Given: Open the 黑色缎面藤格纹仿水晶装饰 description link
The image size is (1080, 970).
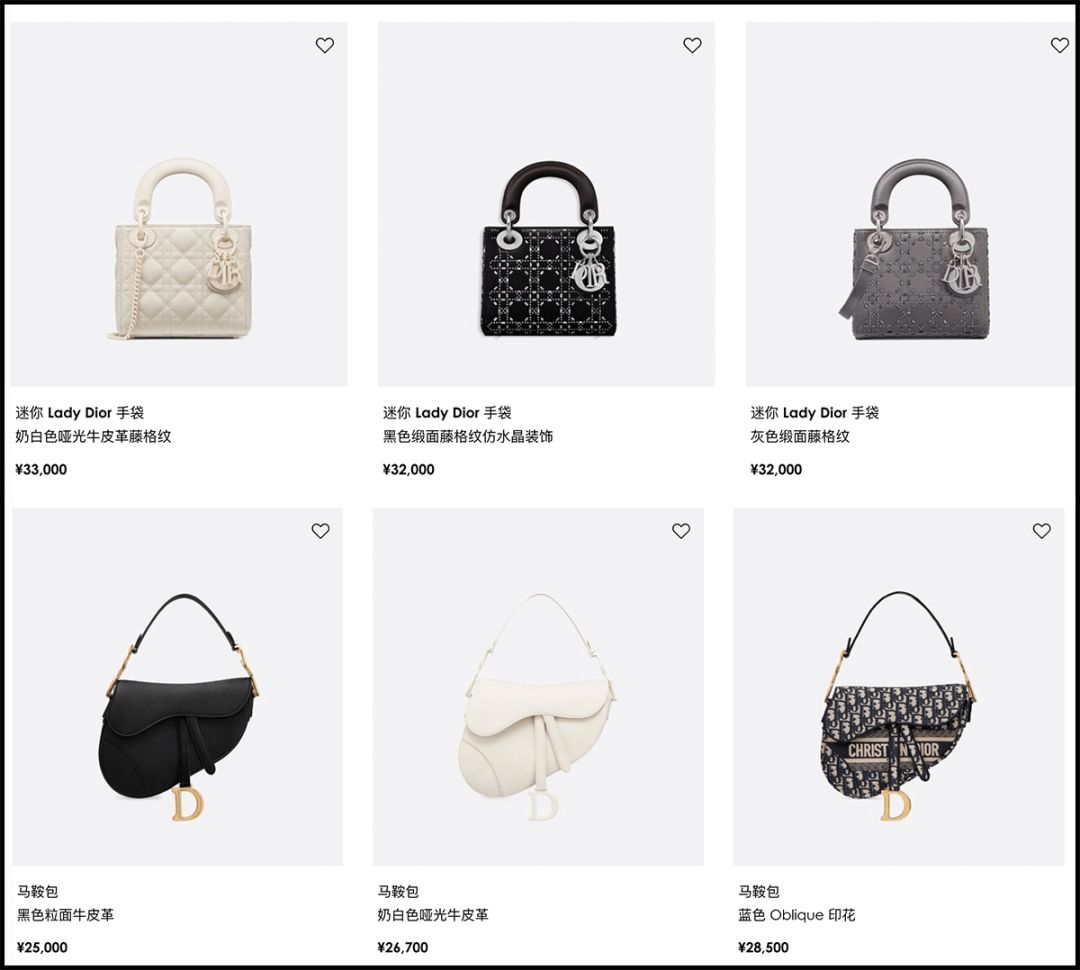Looking at the screenshot, I should coord(468,436).
